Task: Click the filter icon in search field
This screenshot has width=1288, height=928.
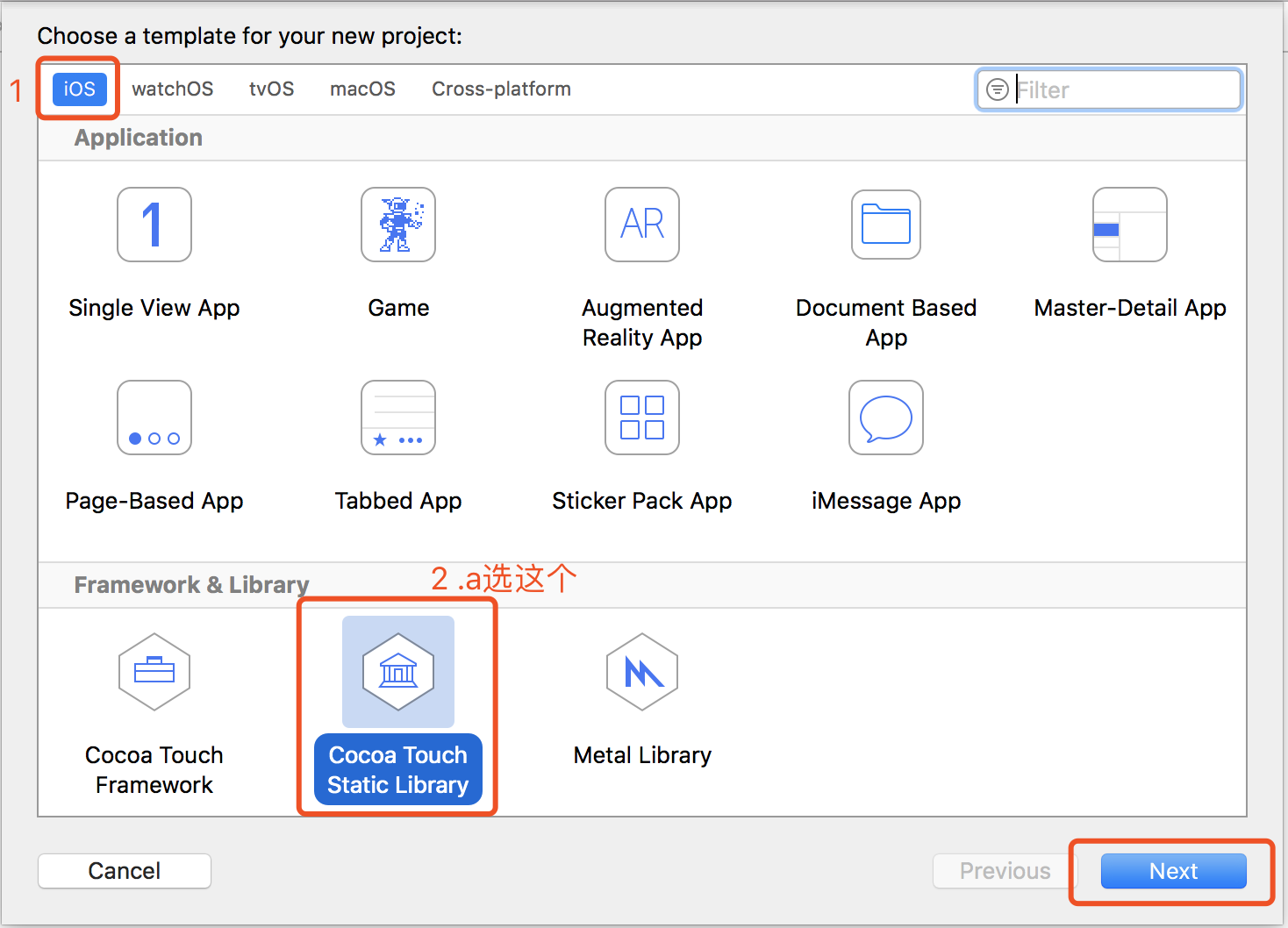Action: pos(998,89)
